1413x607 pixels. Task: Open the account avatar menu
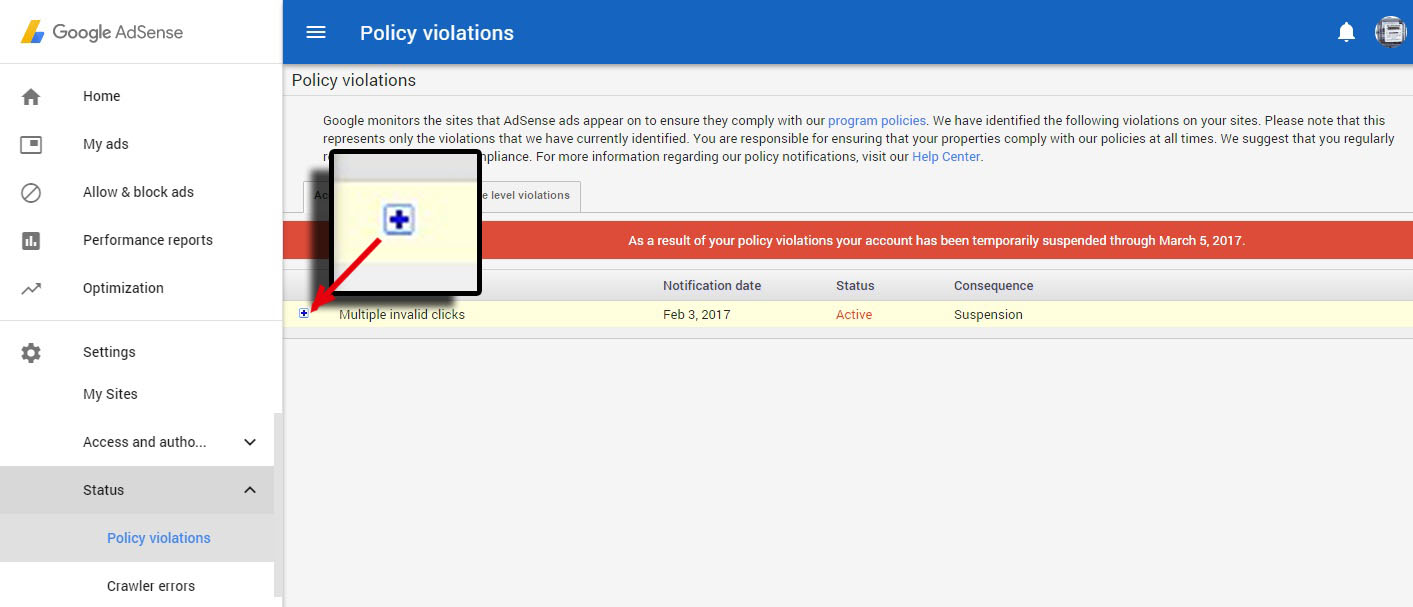click(x=1390, y=32)
